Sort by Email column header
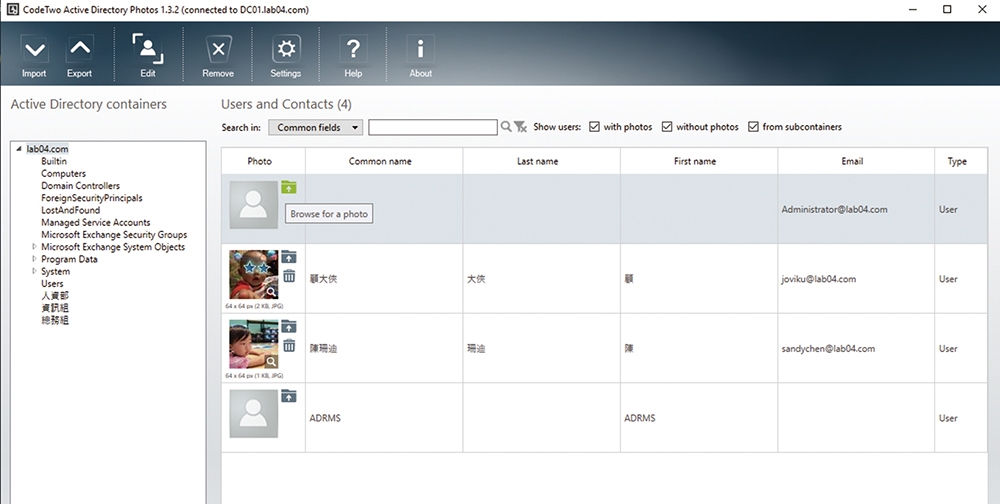 [x=857, y=161]
